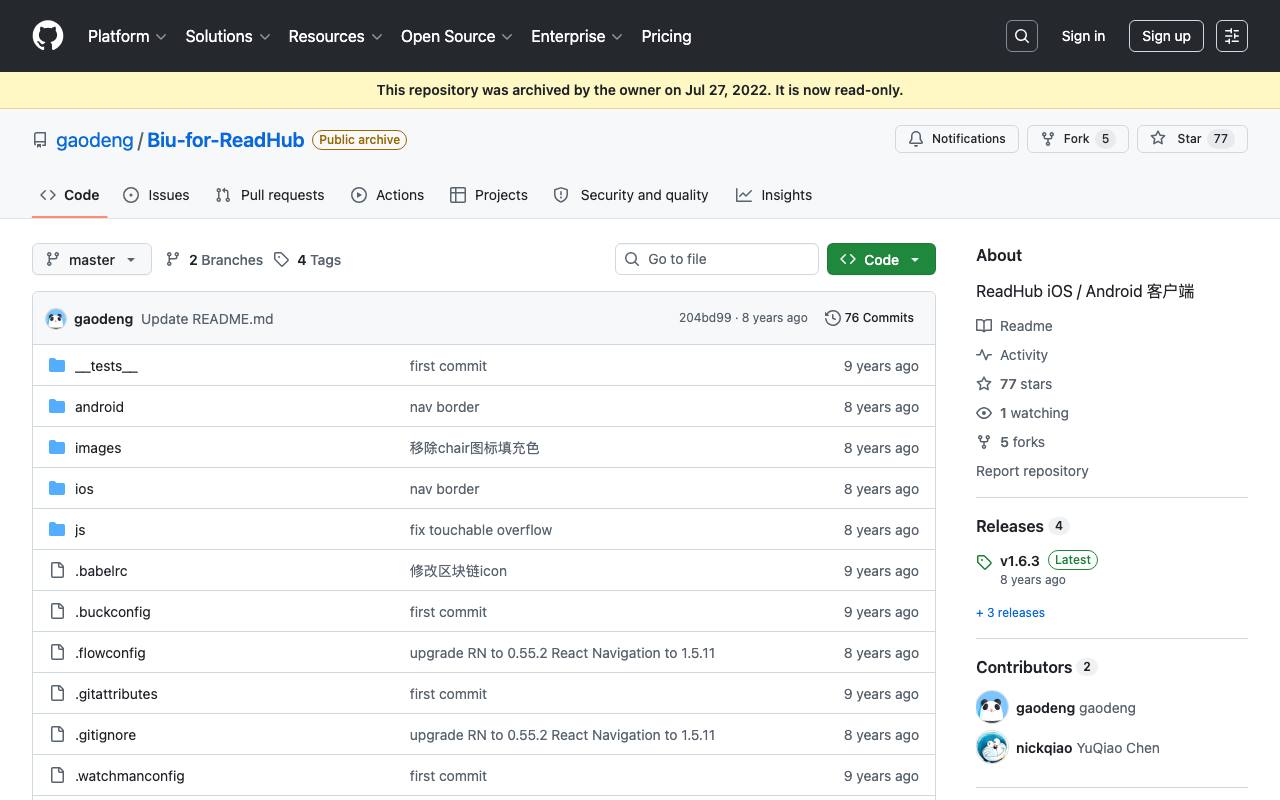This screenshot has width=1280, height=800.
Task: Click the eye icon beside watching
Action: click(984, 413)
